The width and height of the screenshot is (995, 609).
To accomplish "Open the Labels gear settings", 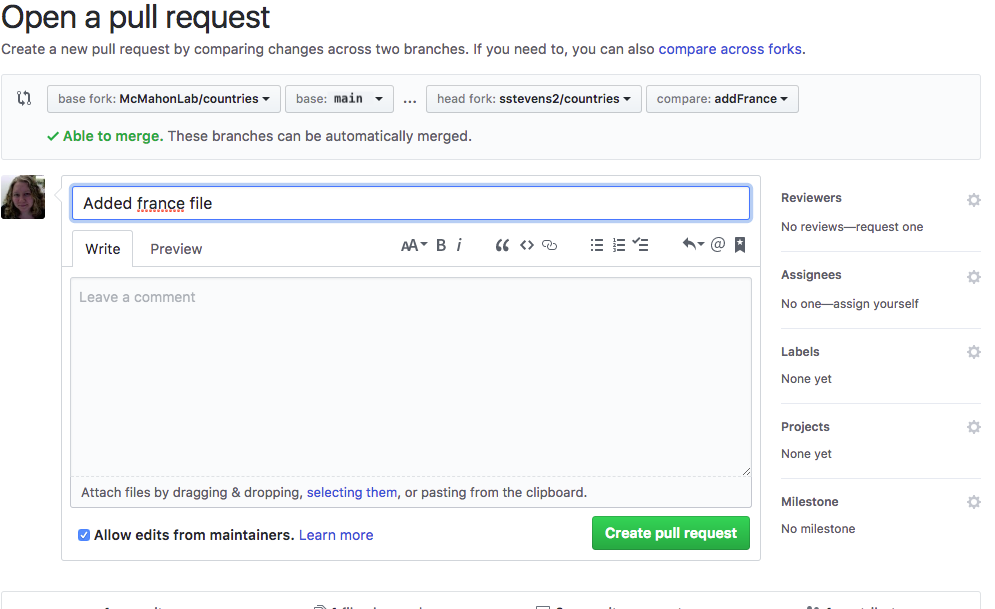I will click(973, 352).
